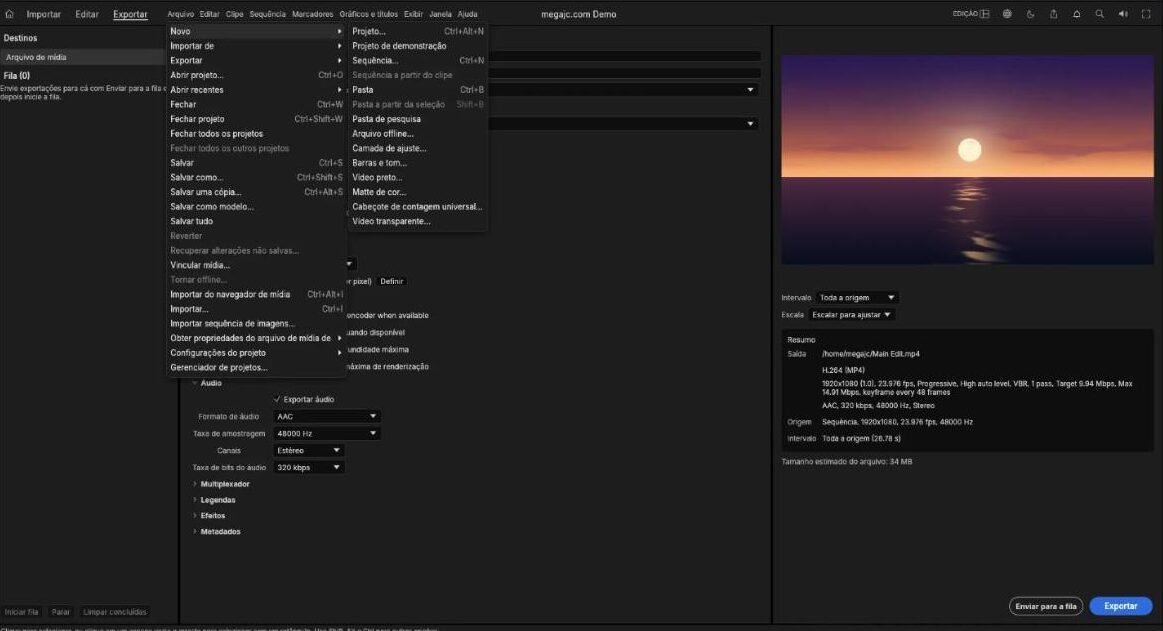Open the Intervalo Toda a origem dropdown

pyautogui.click(x=856, y=298)
